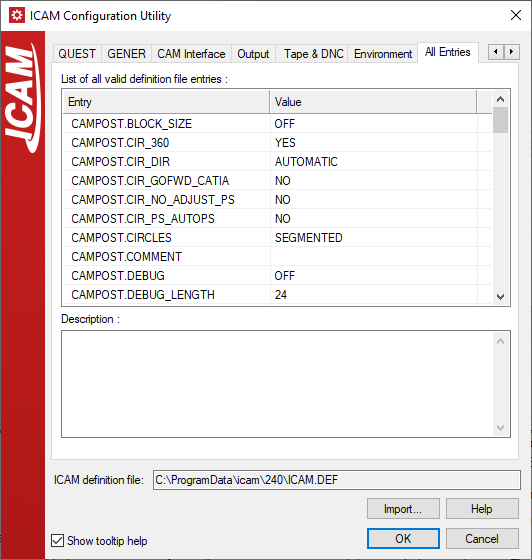Click the ICAM gear icon in title bar
Image resolution: width=532 pixels, height=560 pixels.
(x=17, y=15)
